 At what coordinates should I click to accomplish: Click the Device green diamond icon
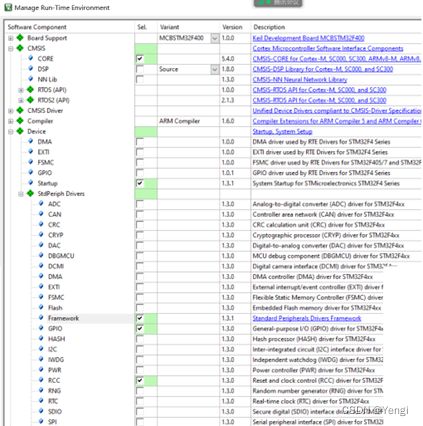pos(20,131)
